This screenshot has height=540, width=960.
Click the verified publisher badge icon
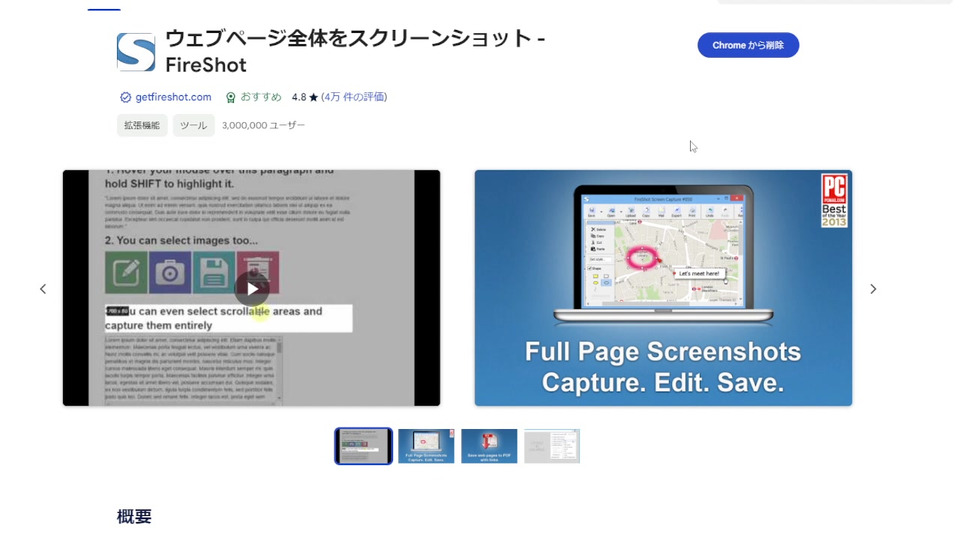coord(126,97)
